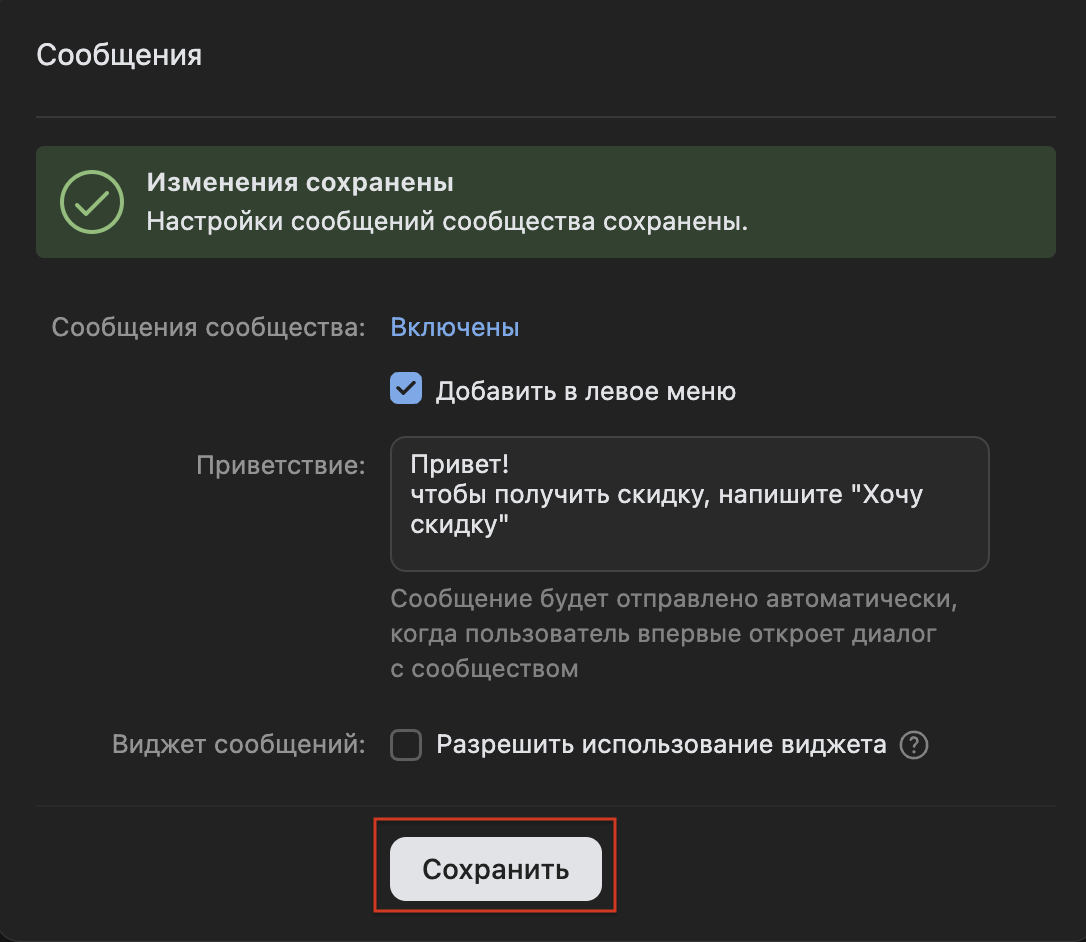Click the "Сообщения сообщества:" field label
Screen dimensions: 1086x942
coord(209,328)
